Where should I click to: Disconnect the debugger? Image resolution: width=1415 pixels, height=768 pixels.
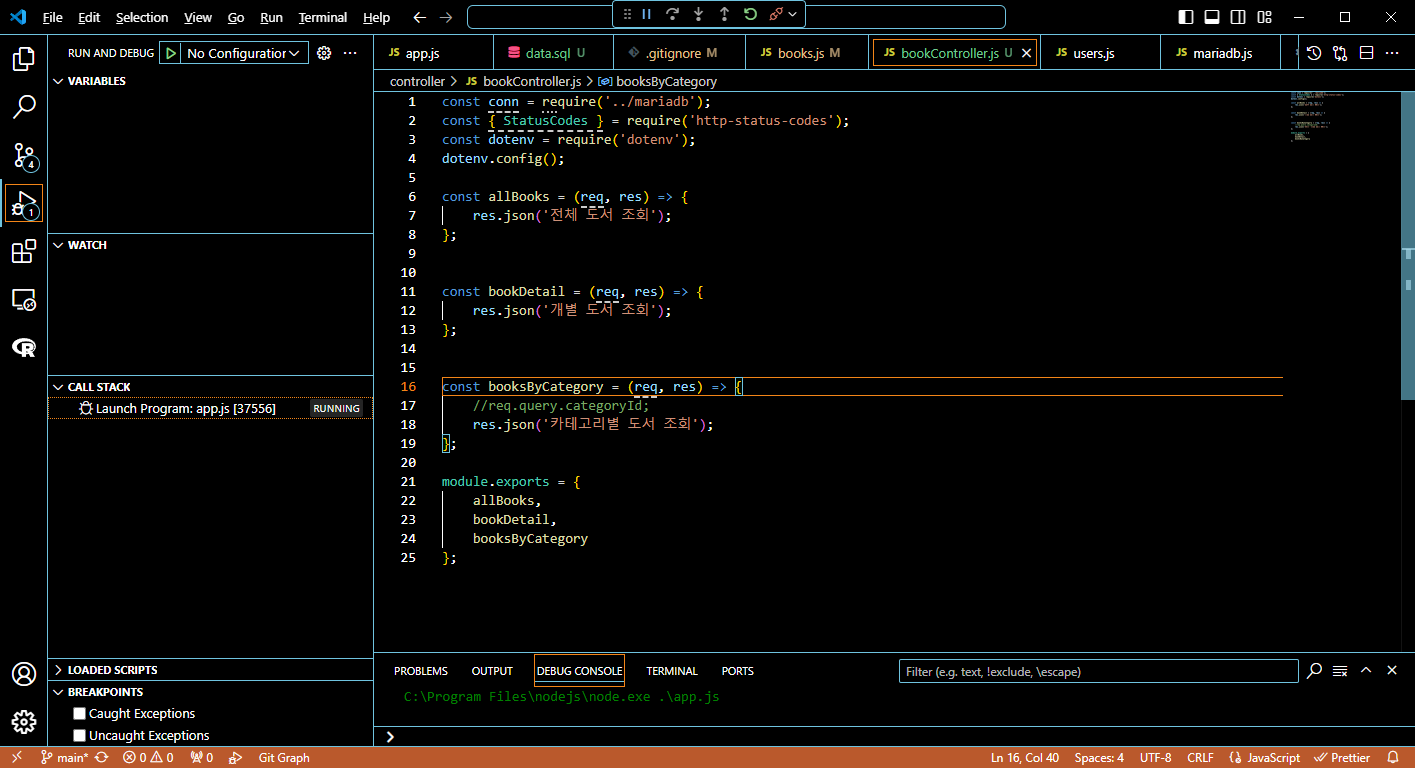click(x=775, y=14)
